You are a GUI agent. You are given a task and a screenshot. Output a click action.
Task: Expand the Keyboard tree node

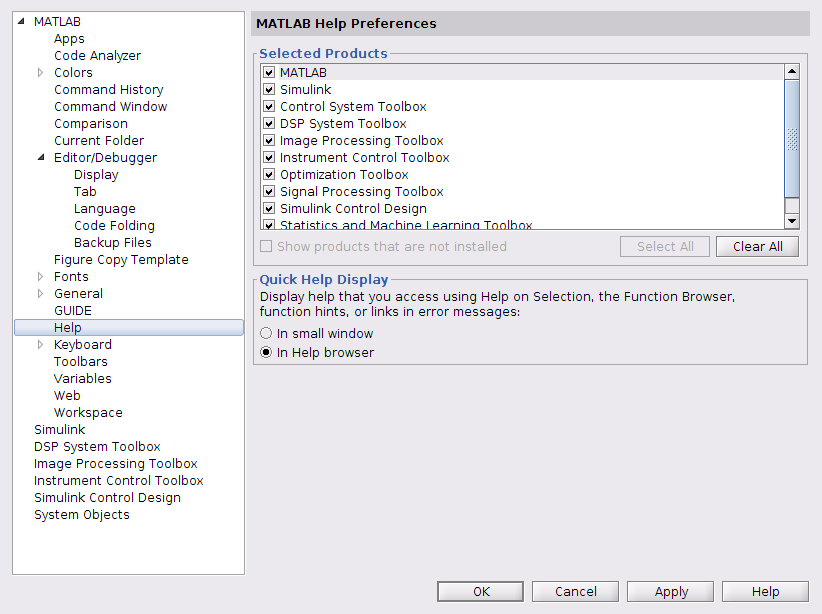tap(40, 344)
